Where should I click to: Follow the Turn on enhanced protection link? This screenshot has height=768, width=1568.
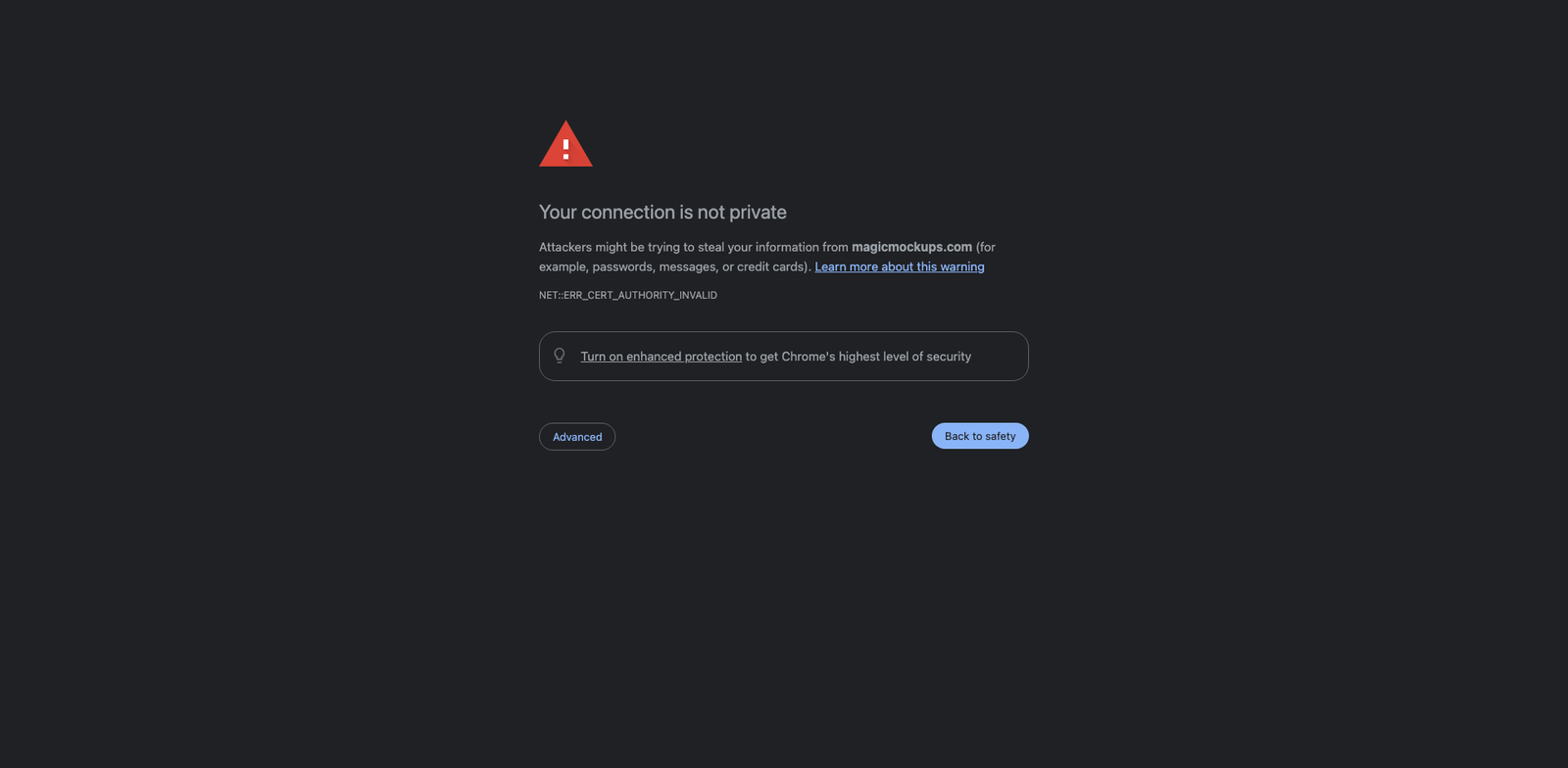pyautogui.click(x=661, y=357)
